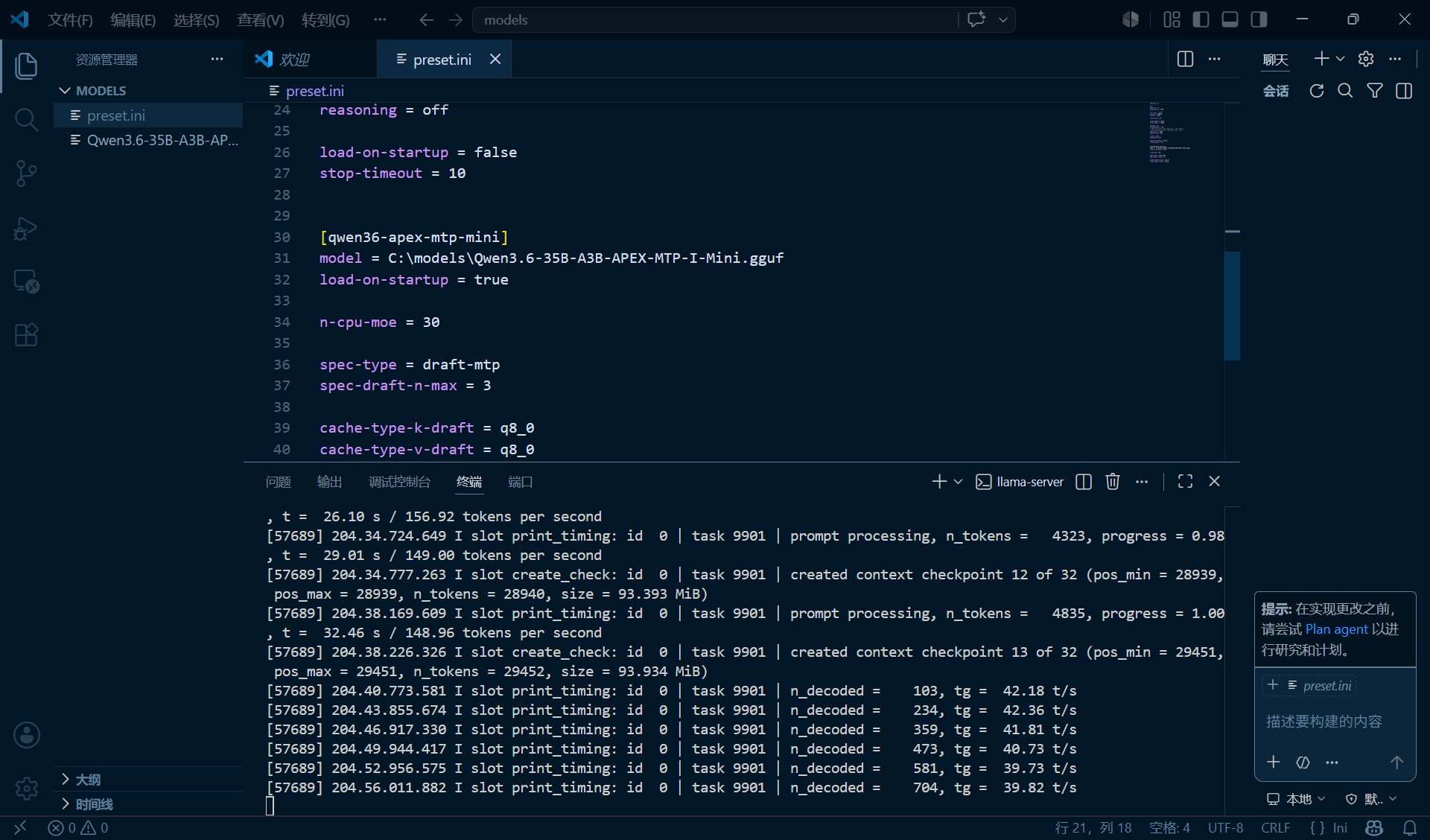Open Manage gear in activity bar
Screen dimensions: 1430x840
point(26,788)
